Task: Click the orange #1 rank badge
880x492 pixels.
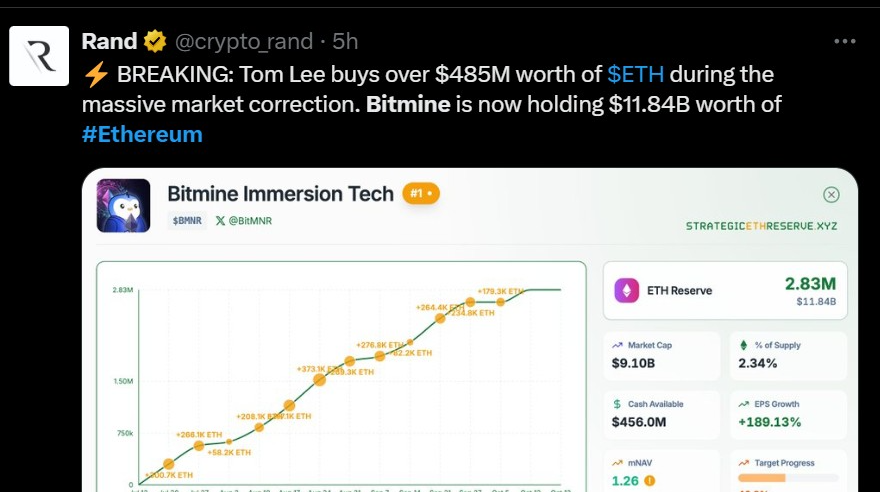Action: click(421, 194)
